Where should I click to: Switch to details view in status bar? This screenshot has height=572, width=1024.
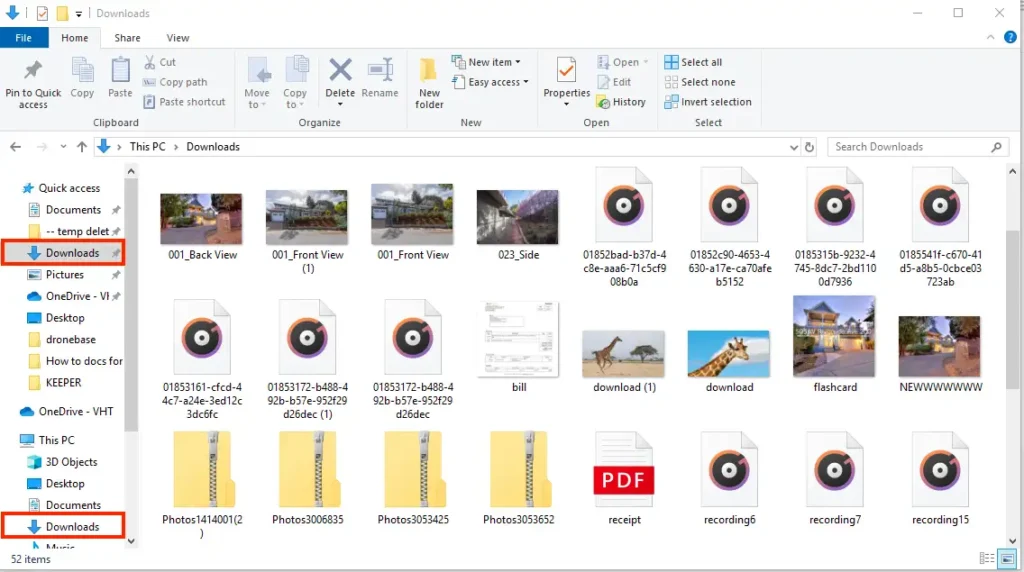987,558
